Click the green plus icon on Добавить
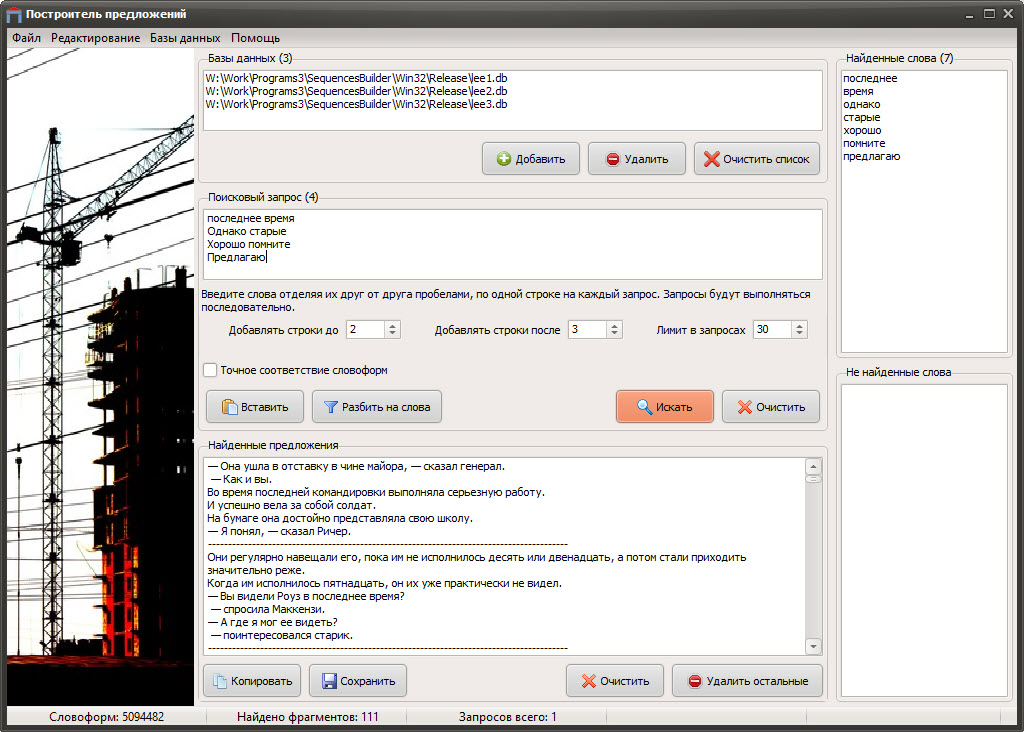The height and width of the screenshot is (732, 1024). [x=504, y=159]
